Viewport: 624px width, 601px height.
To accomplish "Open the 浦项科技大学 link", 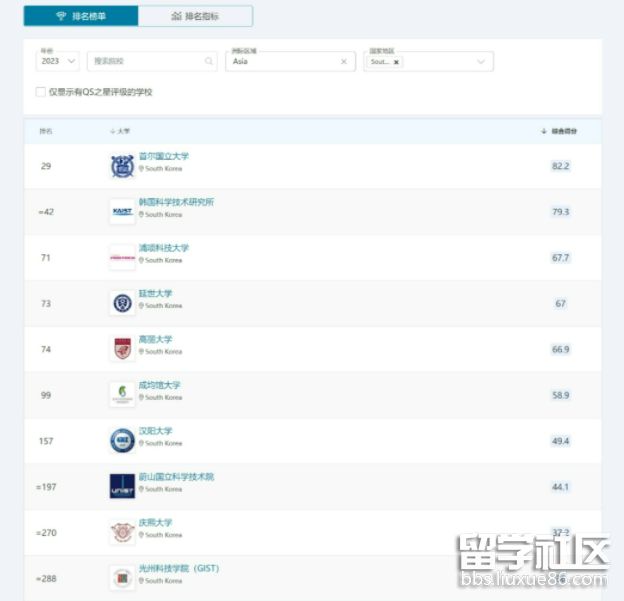I will [164, 248].
